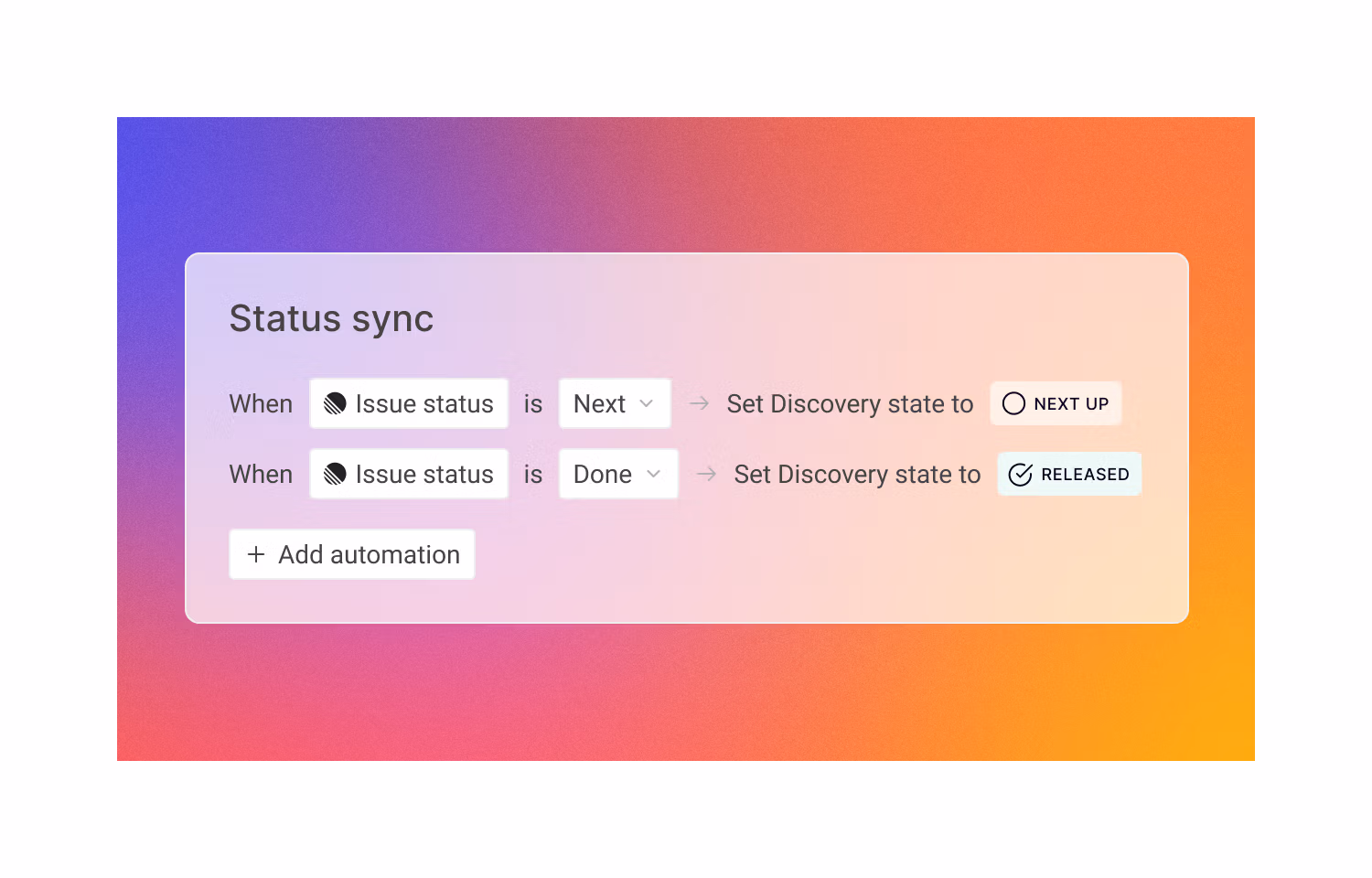Click the Add automation button
Viewport: 1372px width, 878px height.
click(352, 554)
